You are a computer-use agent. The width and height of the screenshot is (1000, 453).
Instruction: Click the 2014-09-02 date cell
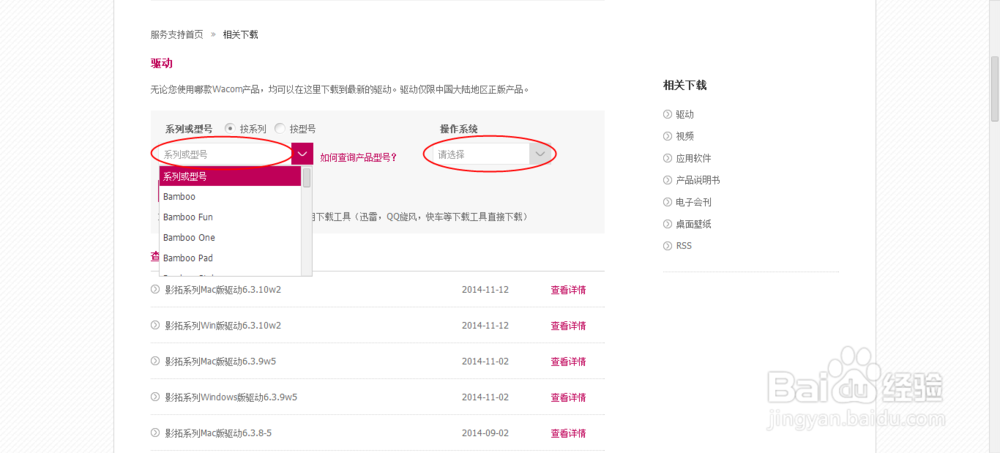[x=485, y=433]
